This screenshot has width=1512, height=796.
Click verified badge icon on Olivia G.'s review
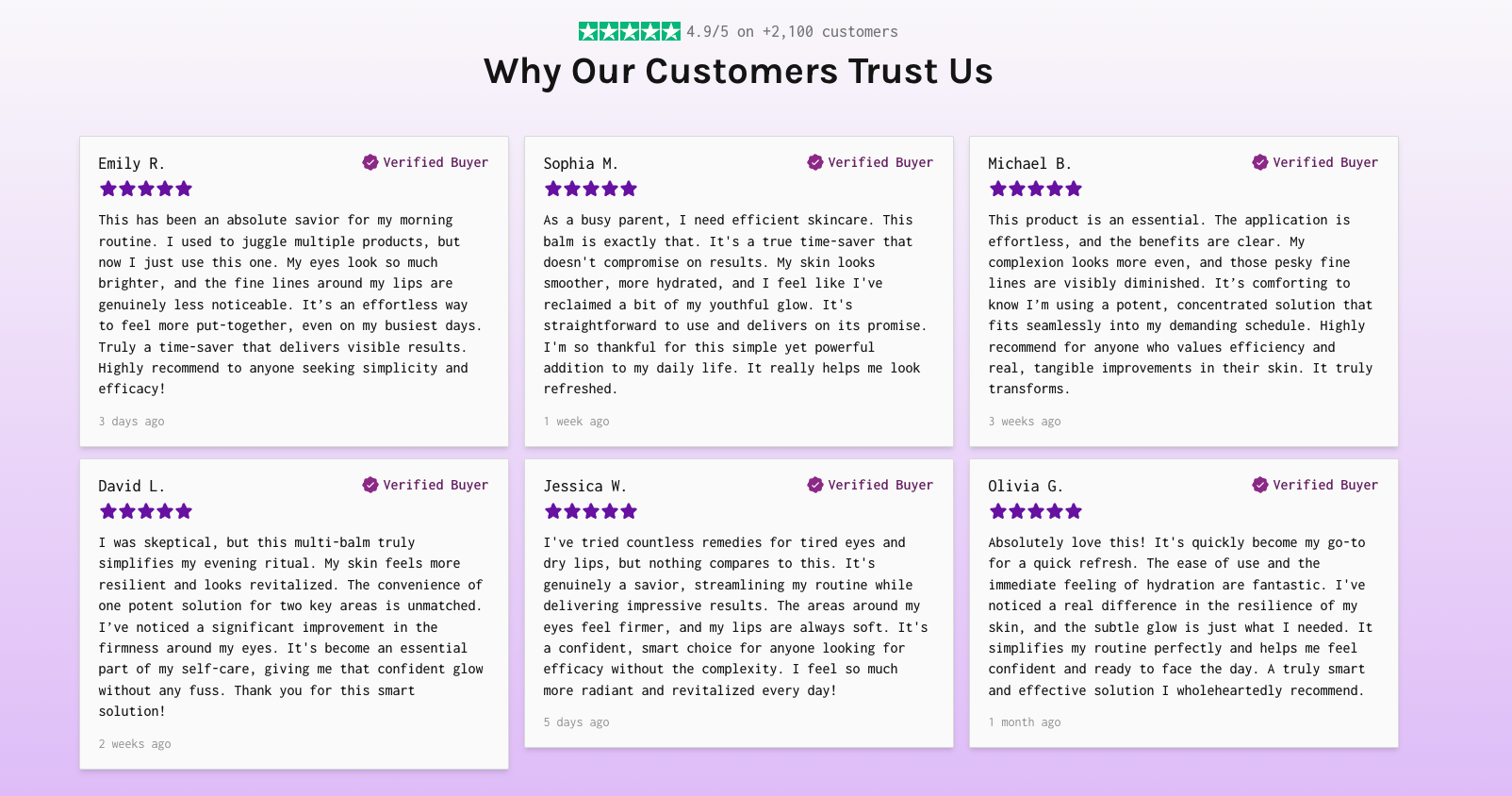click(1260, 485)
